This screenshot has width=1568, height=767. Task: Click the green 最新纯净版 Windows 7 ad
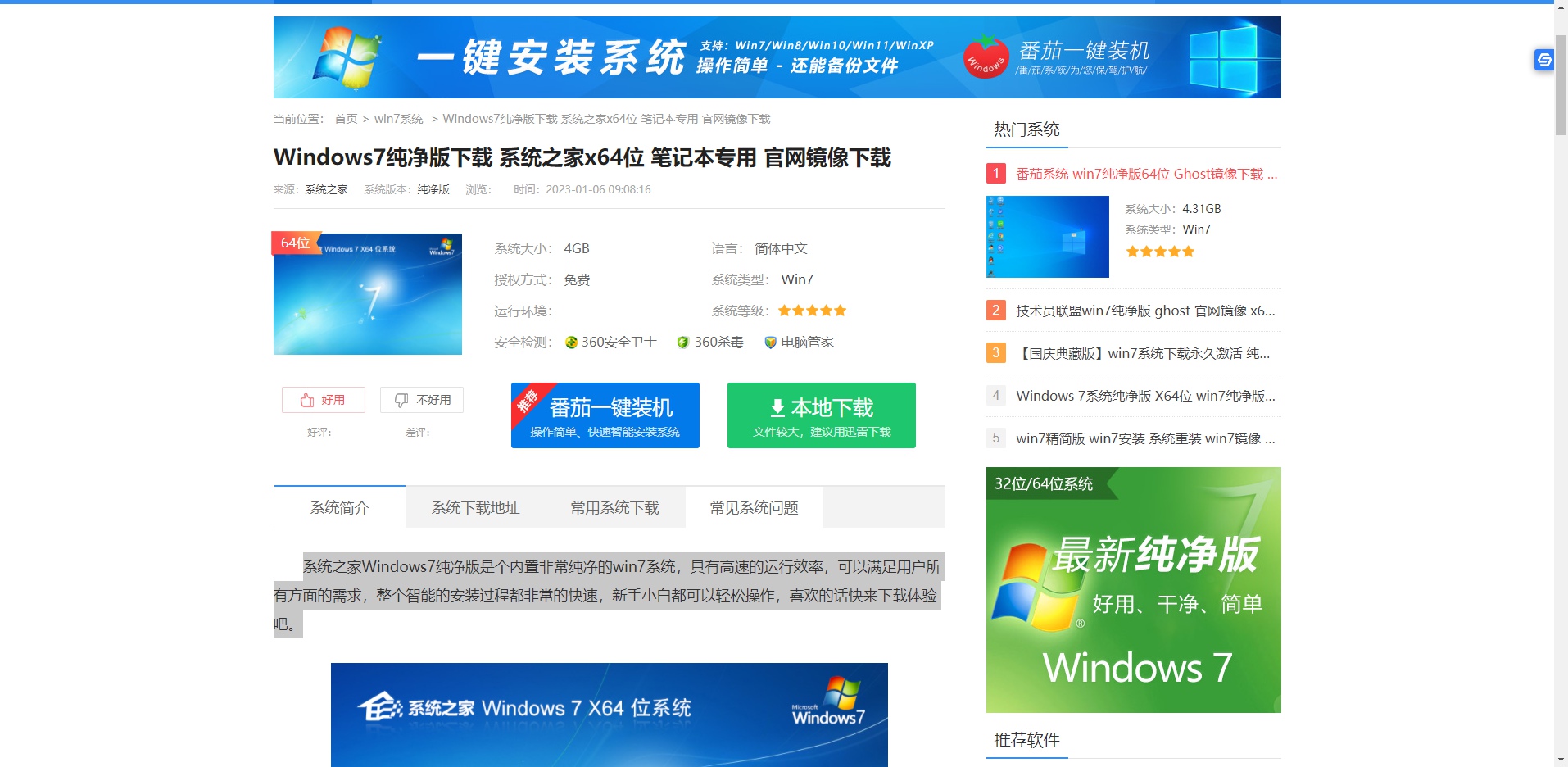tap(1134, 590)
